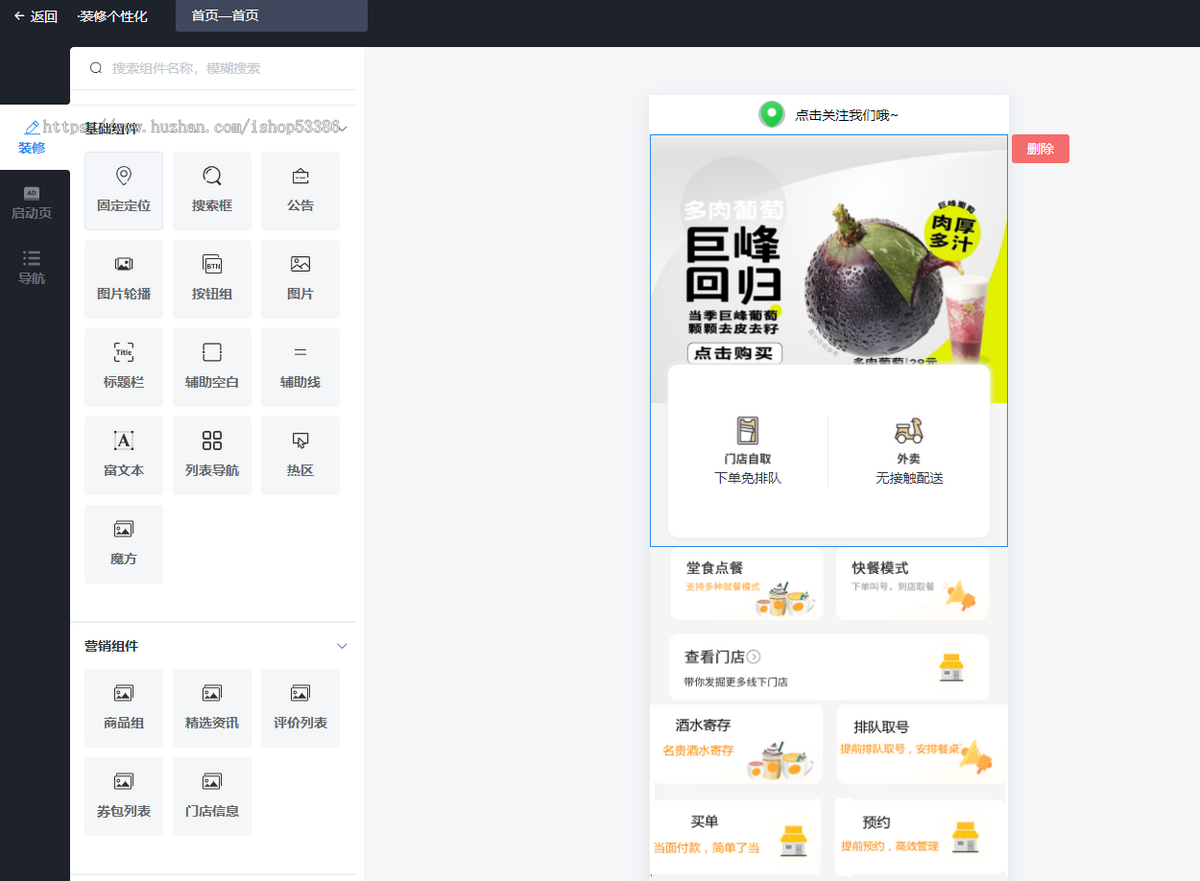
Task: Click the red 删除 delete button
Action: 1040,149
